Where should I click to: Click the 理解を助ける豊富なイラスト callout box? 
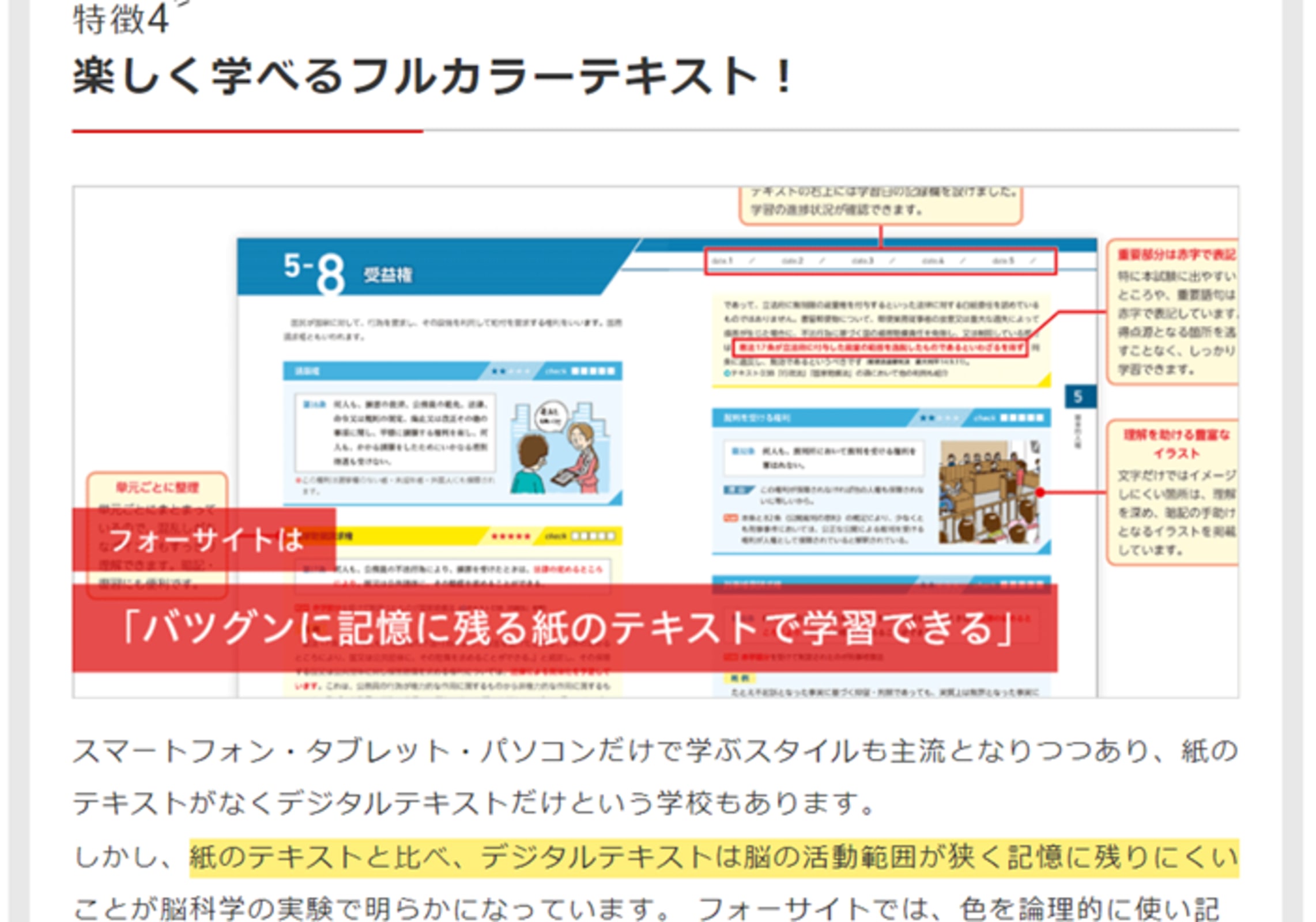pos(1172,492)
